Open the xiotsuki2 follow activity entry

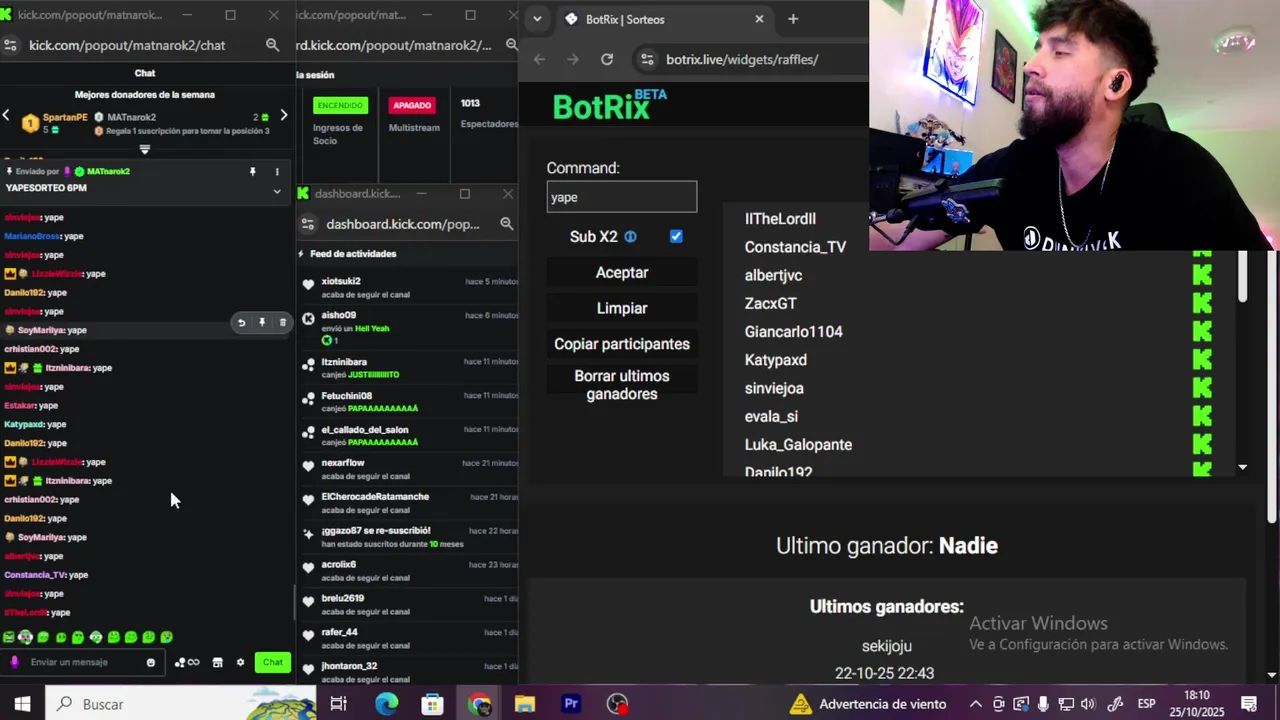pos(409,287)
